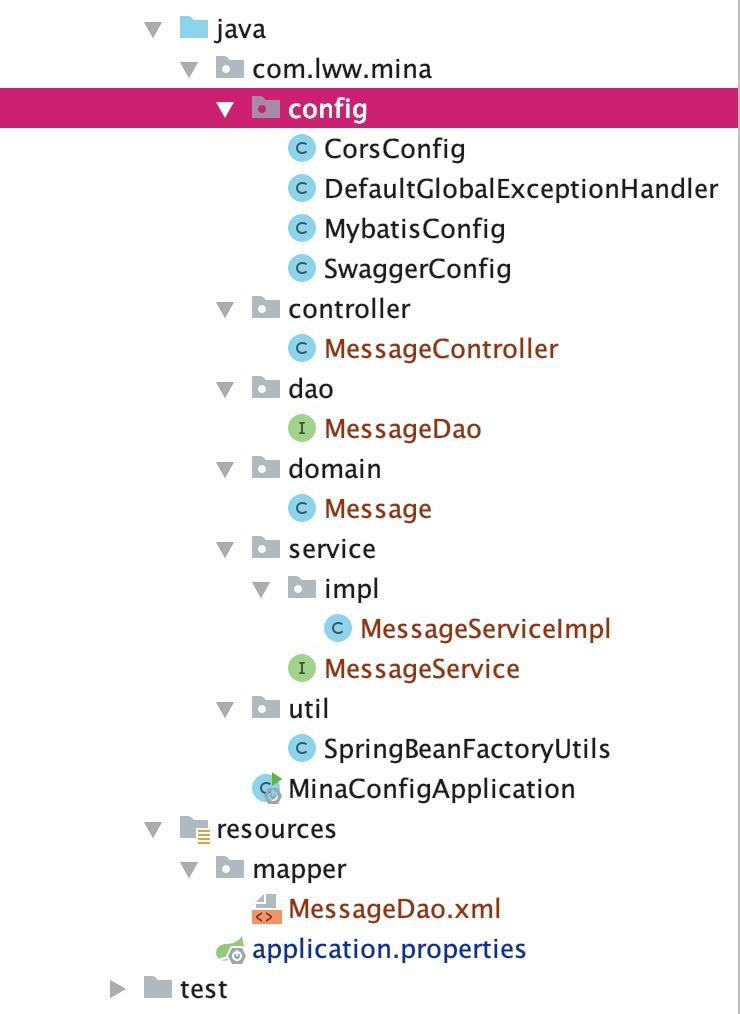
Task: Collapse the impl package arrow
Action: click(261, 590)
